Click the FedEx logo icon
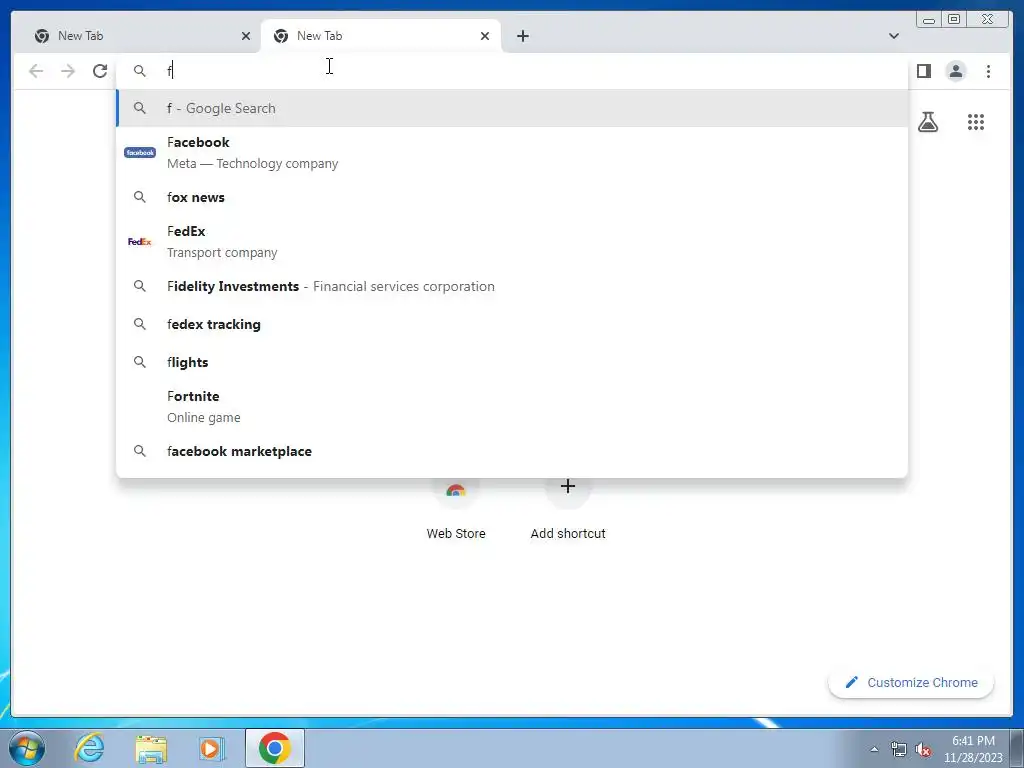The image size is (1024, 768). (140, 242)
